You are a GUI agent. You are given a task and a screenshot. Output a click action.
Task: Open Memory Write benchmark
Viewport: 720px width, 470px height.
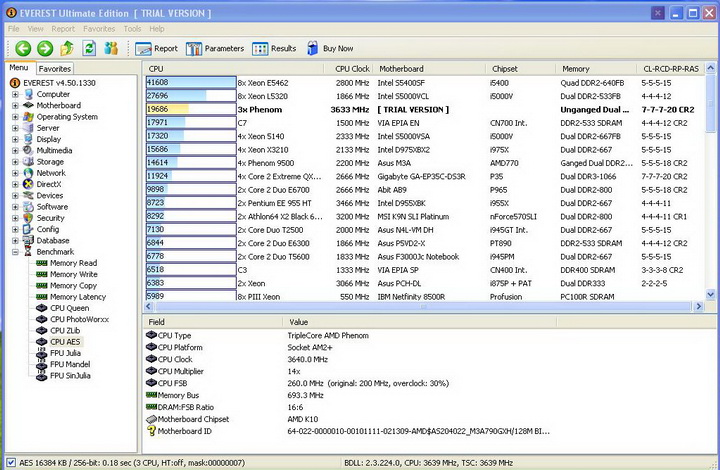73,274
